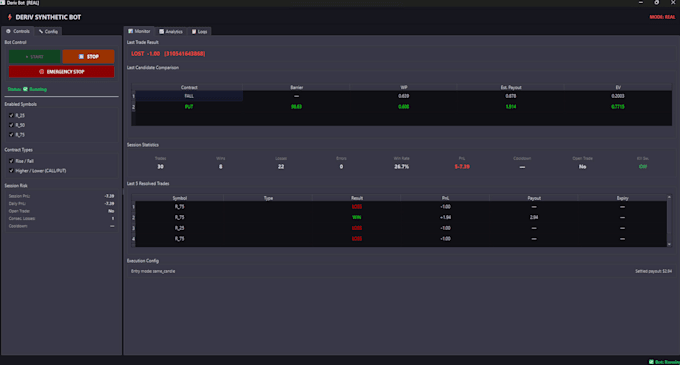The image size is (680, 365).
Task: Click the LOST -1.00 last trade result
Action: pos(168,54)
